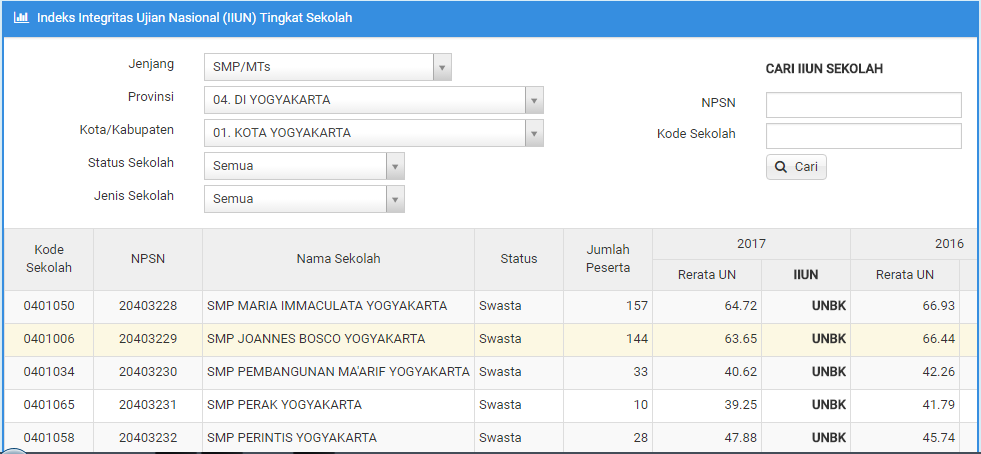Click the Nama Sekolah column header
The height and width of the screenshot is (454, 981).
click(338, 259)
